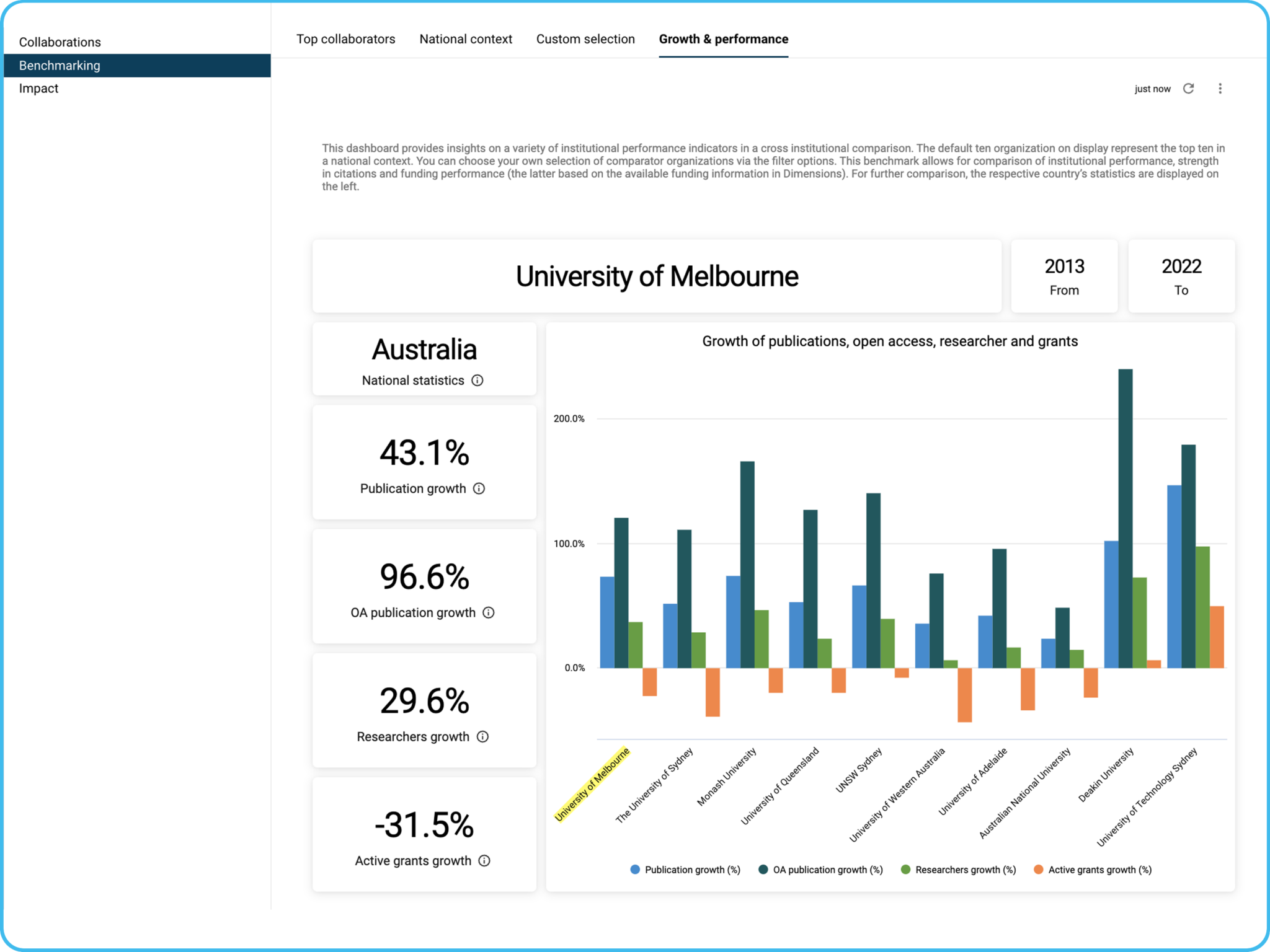Click the Australia national statistics heading
This screenshot has height=952, width=1270.
pos(424,350)
